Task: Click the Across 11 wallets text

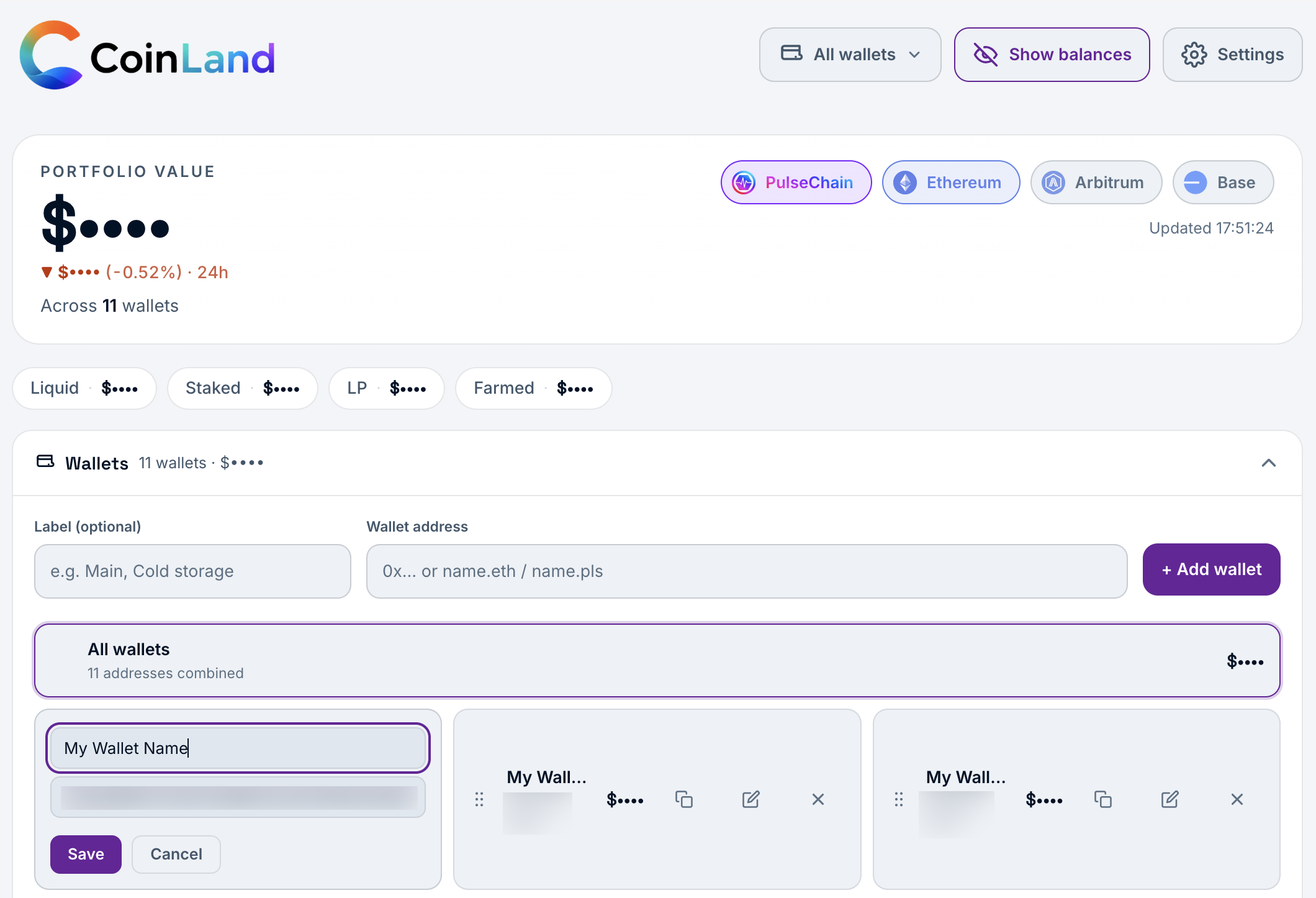Action: point(110,306)
